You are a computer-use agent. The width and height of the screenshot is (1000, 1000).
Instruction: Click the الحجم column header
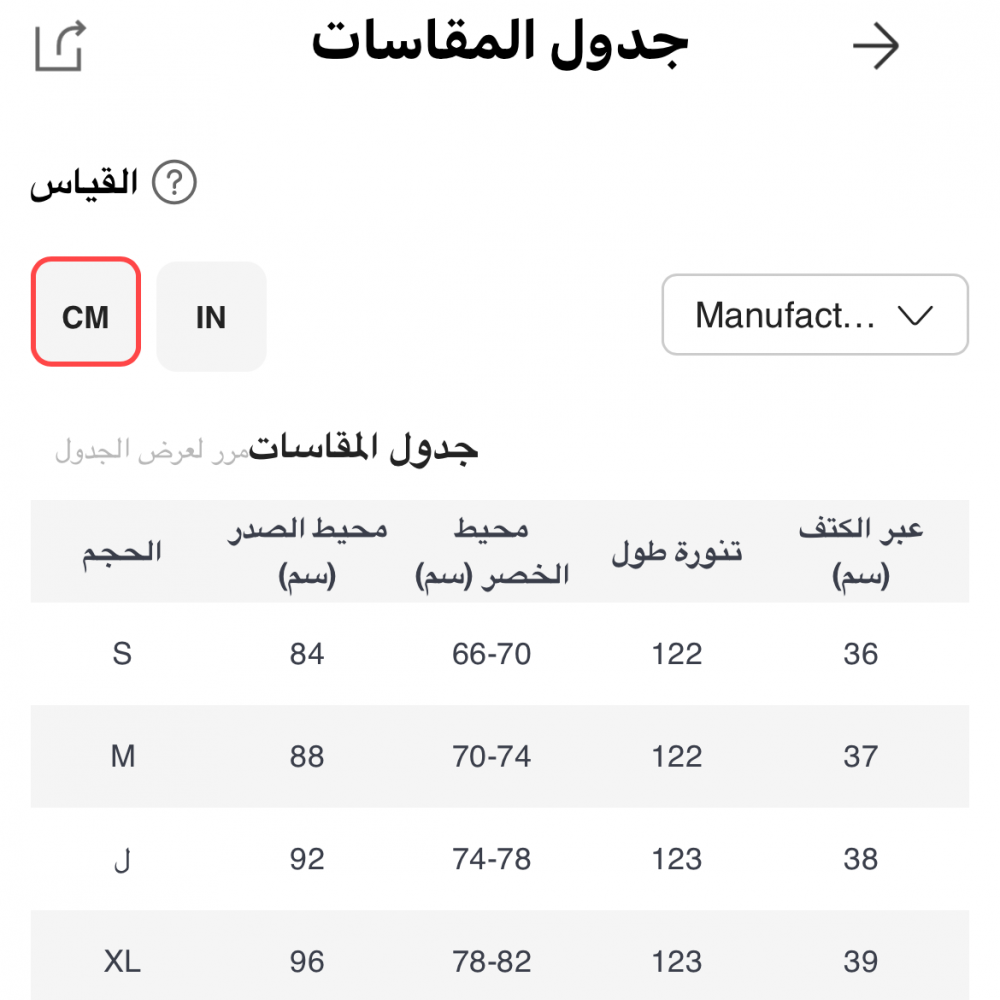click(x=122, y=552)
